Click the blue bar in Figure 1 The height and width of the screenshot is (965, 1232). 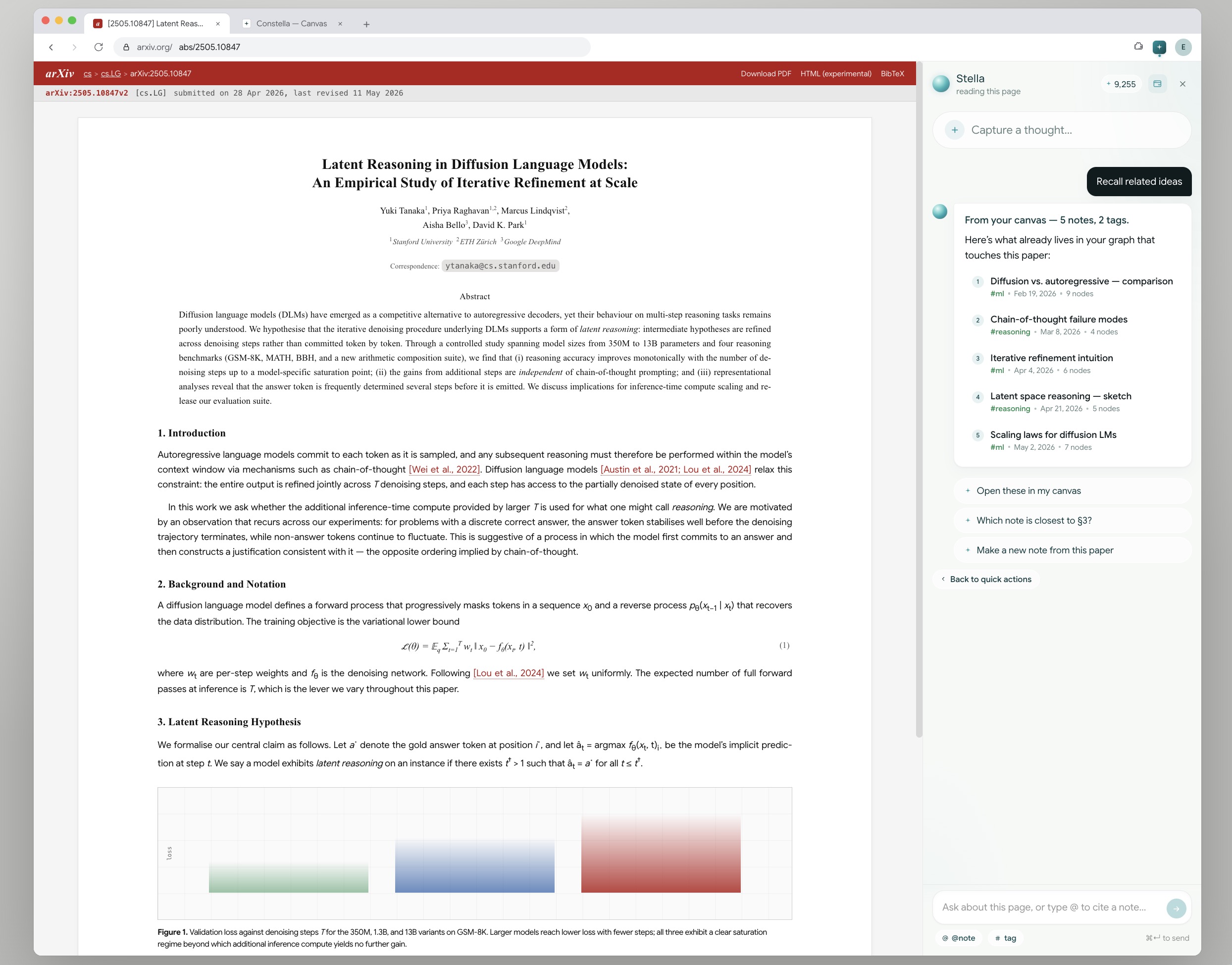pyautogui.click(x=475, y=866)
